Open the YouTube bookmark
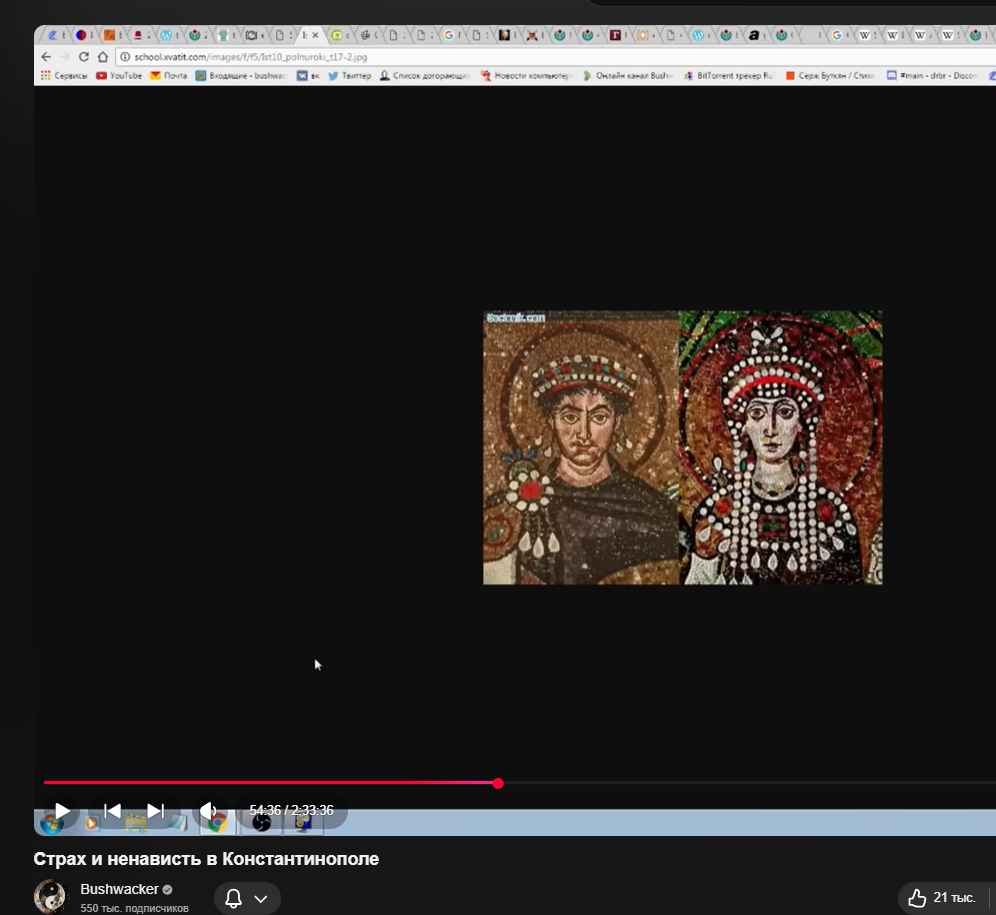The width and height of the screenshot is (996, 915). coord(119,76)
